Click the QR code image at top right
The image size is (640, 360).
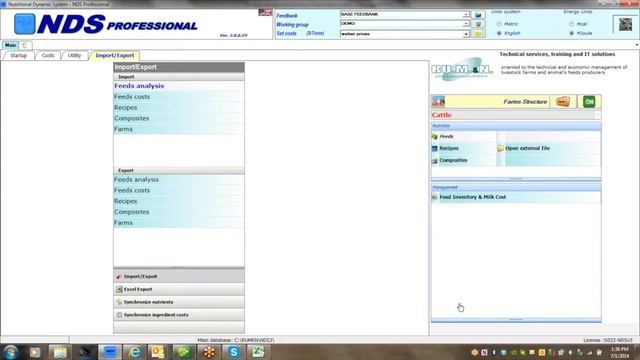(x=625, y=24)
